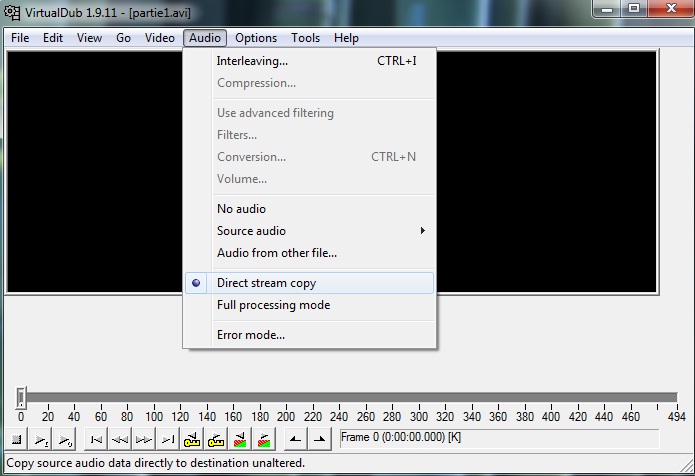Minimize the VirtualDub window

click(x=607, y=8)
